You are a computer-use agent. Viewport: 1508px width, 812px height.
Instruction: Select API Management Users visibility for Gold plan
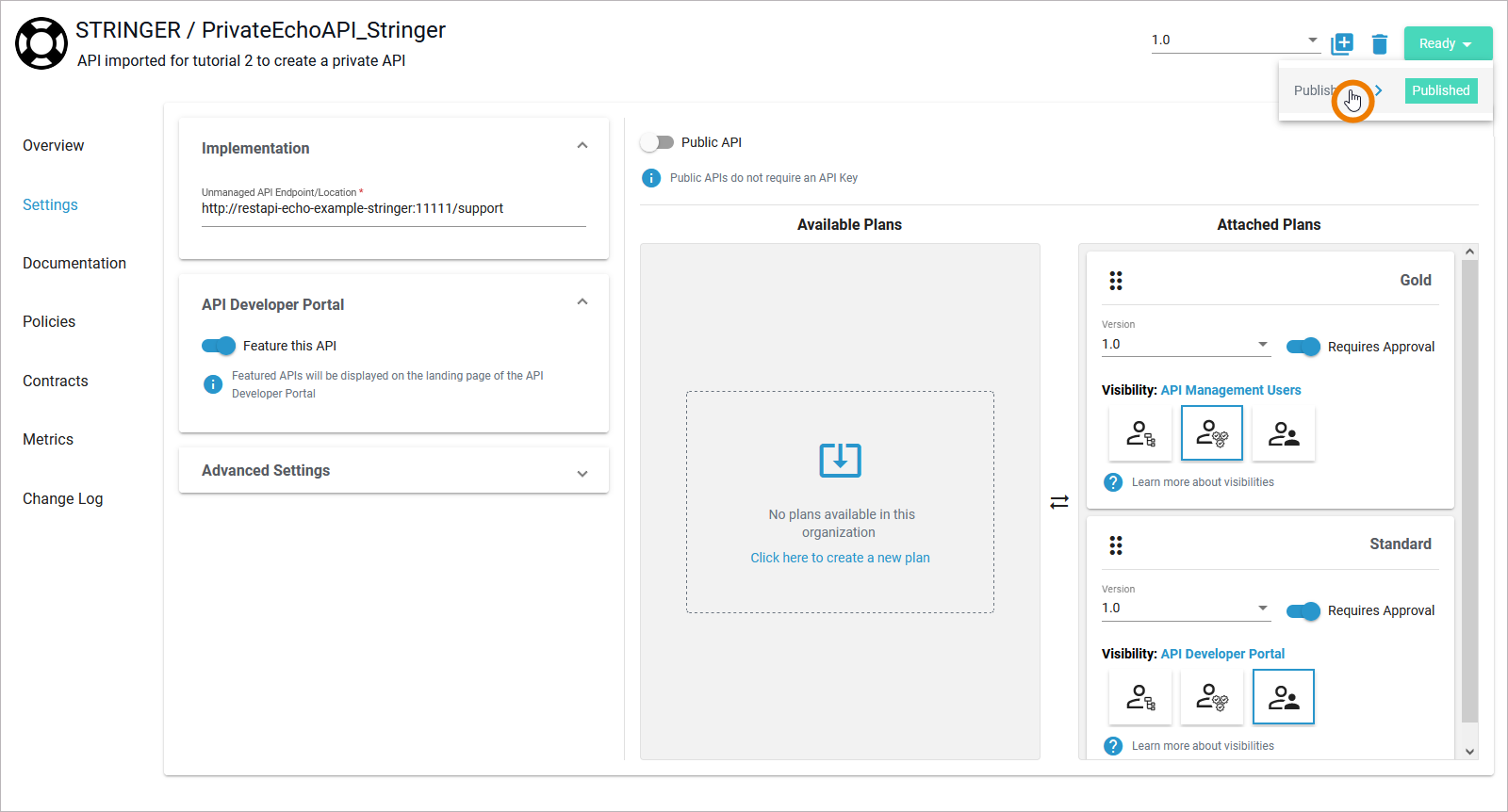click(x=1211, y=433)
